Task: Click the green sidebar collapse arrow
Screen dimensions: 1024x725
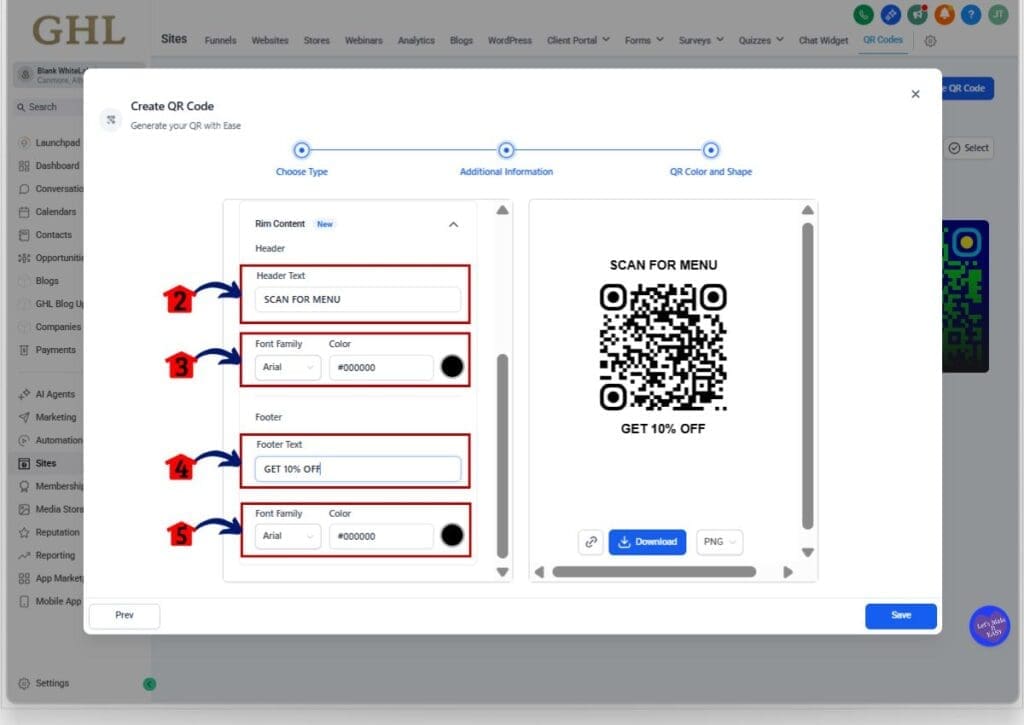Action: [150, 684]
